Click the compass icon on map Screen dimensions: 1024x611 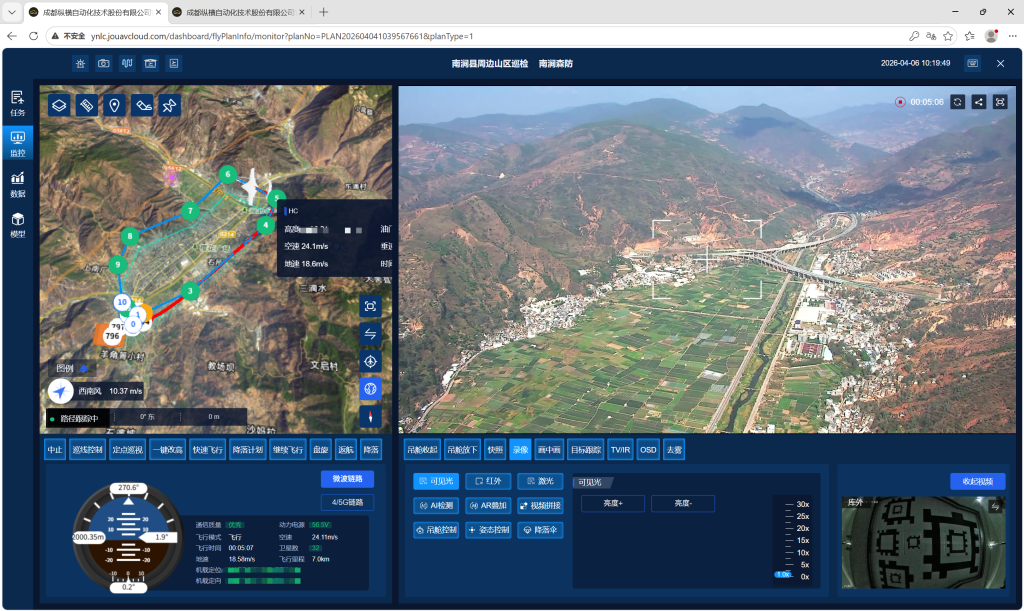point(370,416)
